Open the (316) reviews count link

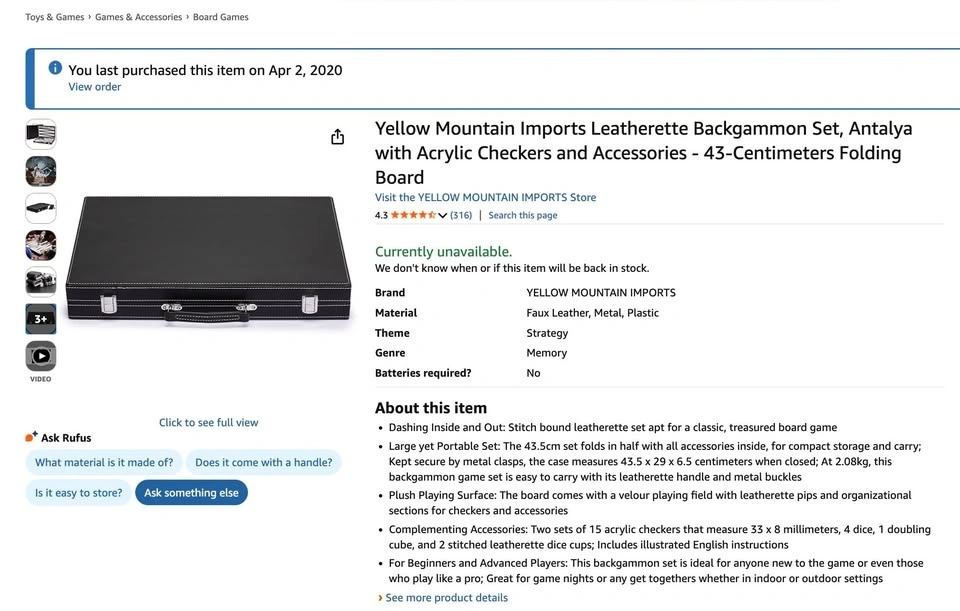coord(461,215)
